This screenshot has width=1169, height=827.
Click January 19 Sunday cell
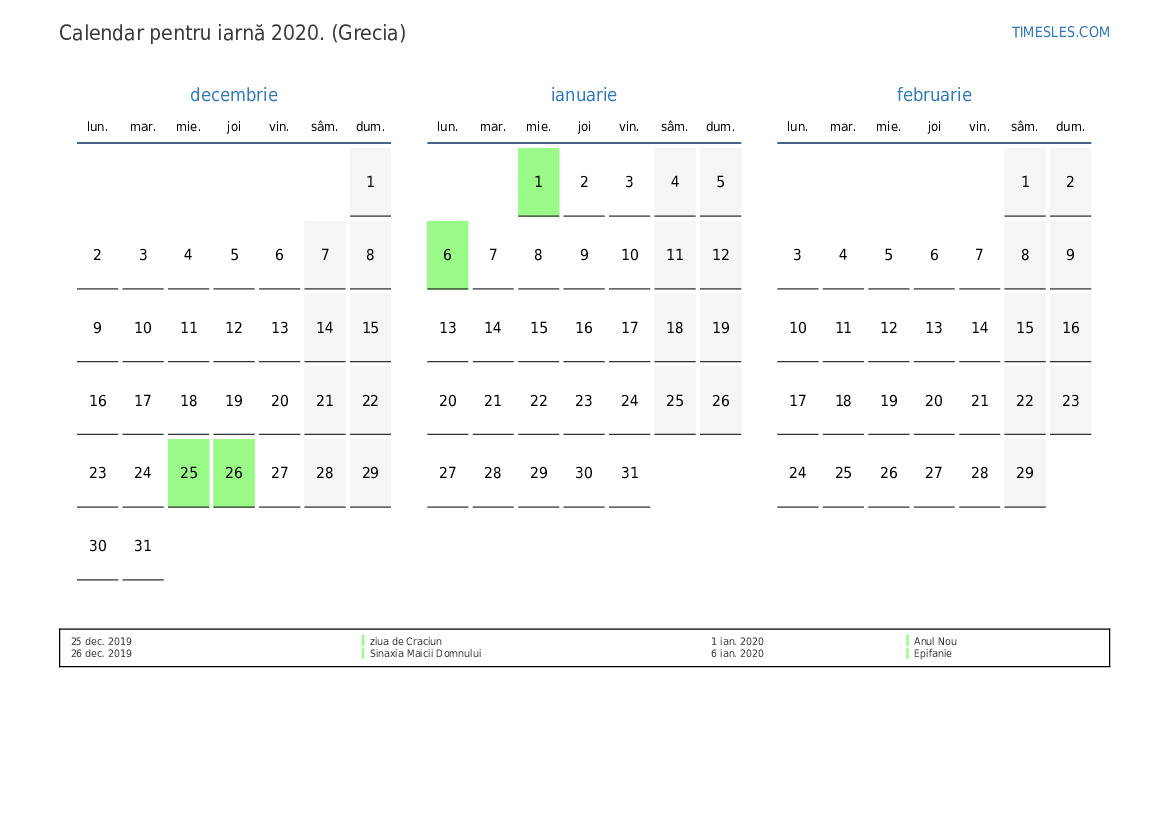(x=720, y=328)
